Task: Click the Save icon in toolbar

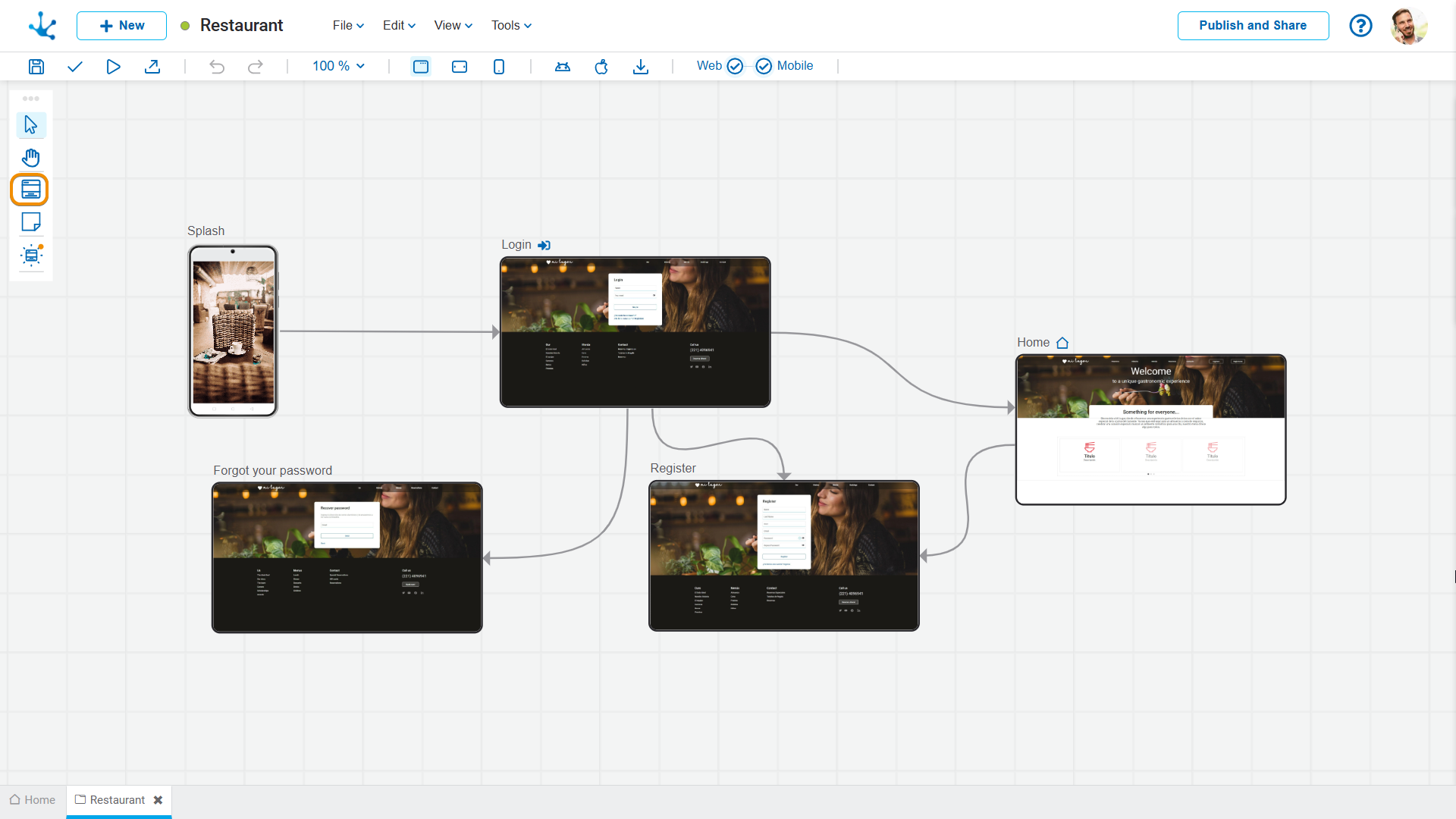Action: pos(36,67)
